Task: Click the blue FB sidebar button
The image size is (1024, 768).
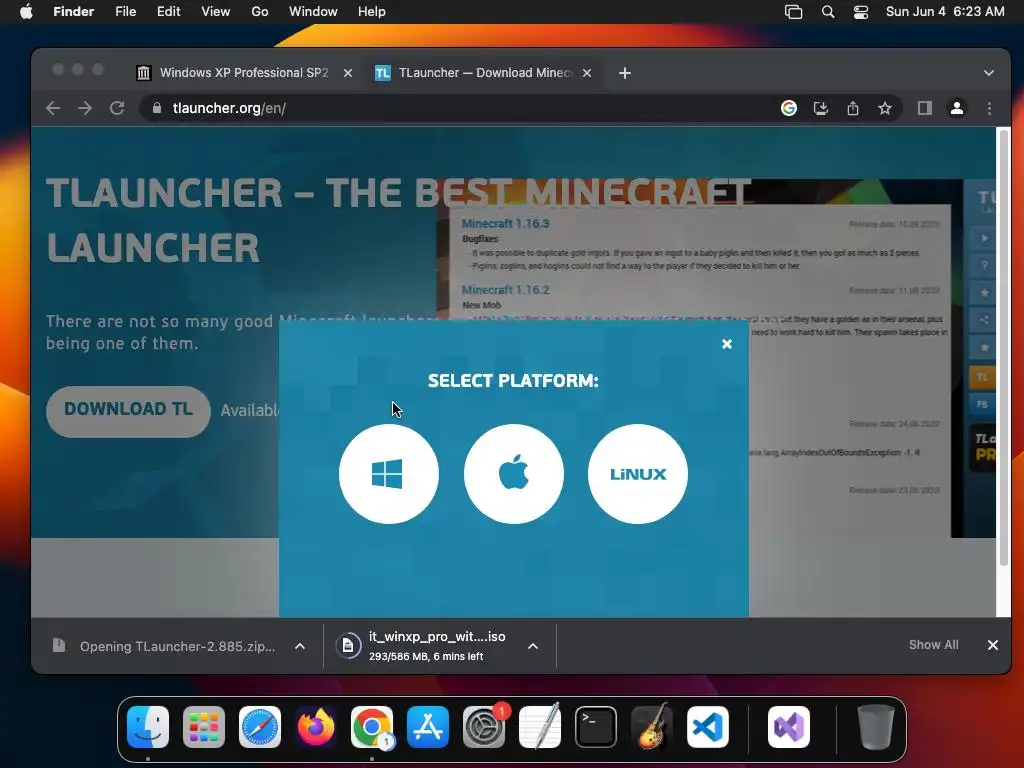Action: tap(982, 405)
